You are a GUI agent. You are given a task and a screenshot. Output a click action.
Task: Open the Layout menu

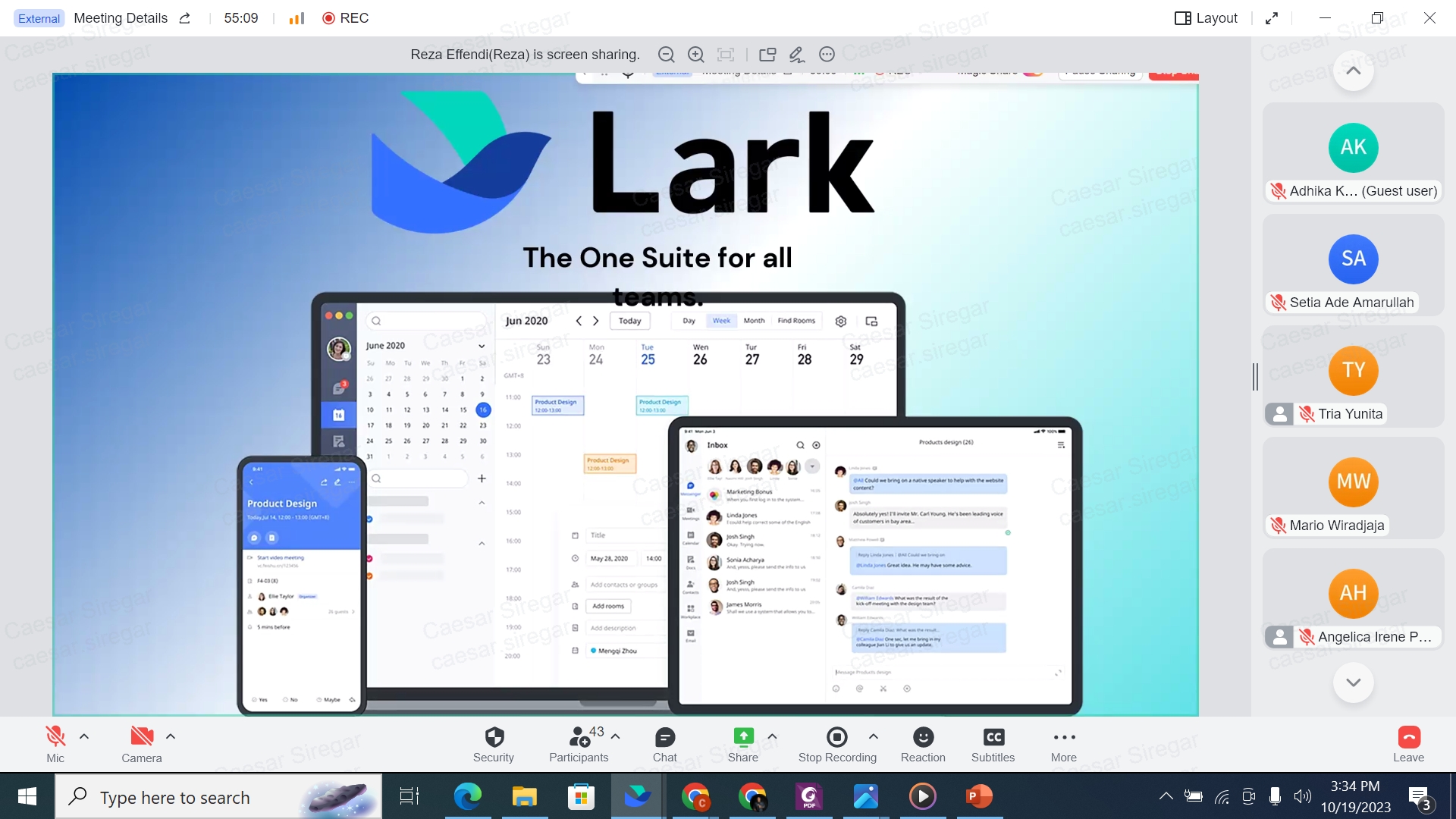point(1206,18)
